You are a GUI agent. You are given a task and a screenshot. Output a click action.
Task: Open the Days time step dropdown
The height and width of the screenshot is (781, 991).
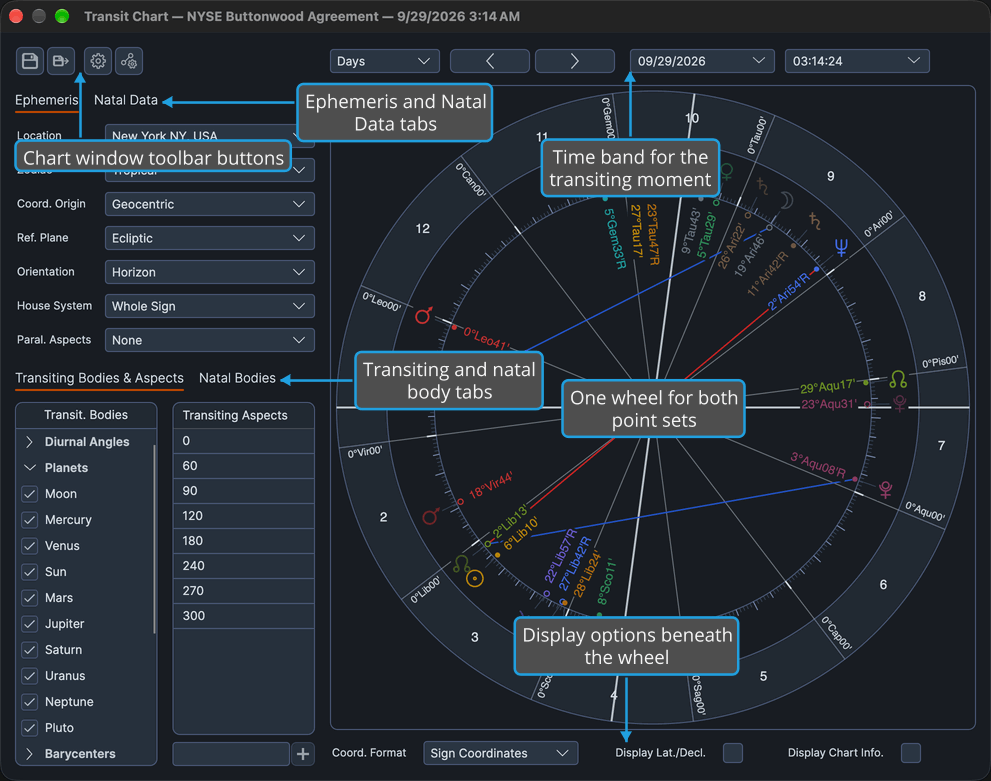click(384, 61)
